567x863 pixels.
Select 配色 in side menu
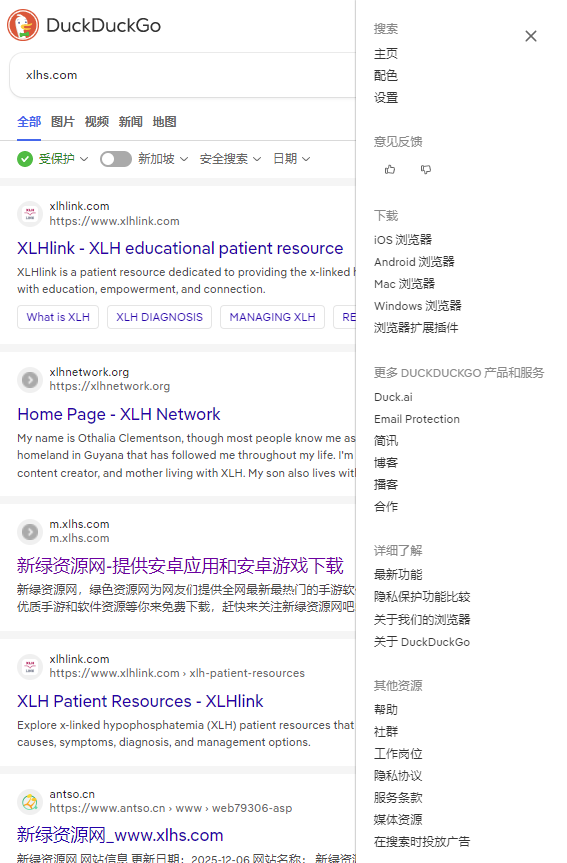tap(386, 76)
